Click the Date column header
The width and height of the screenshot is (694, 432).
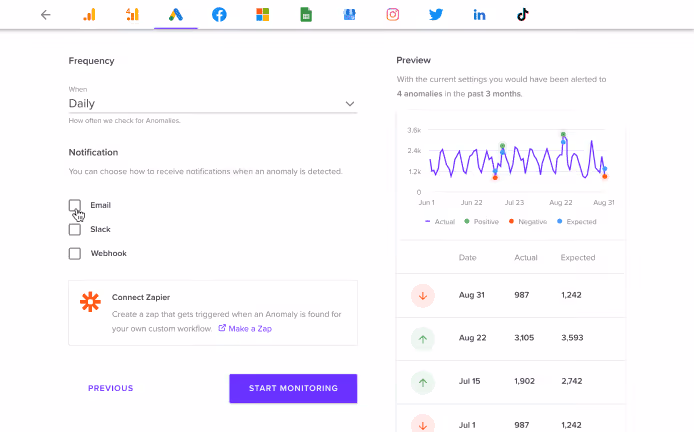467,258
